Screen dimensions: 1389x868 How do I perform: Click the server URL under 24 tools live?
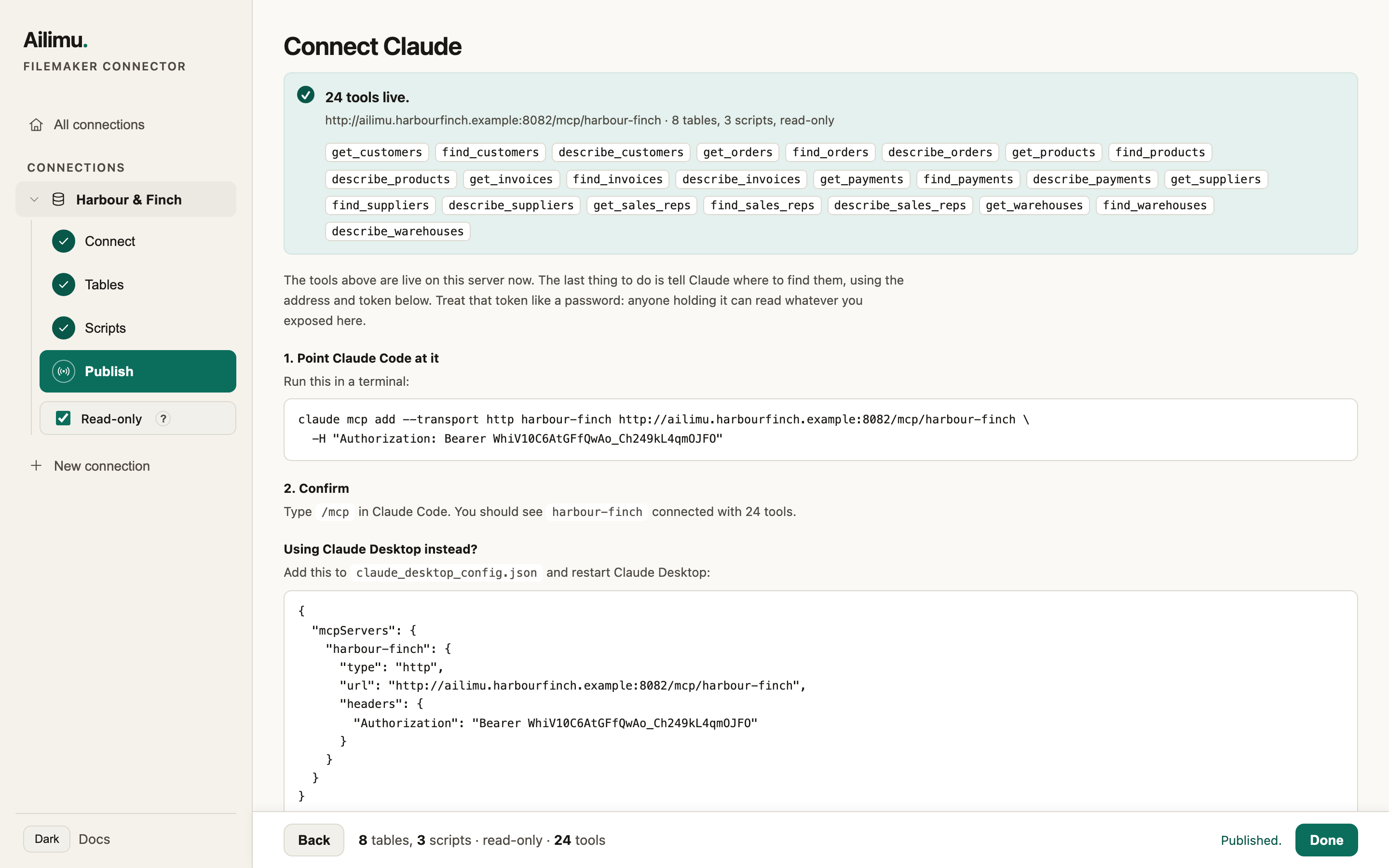pyautogui.click(x=493, y=120)
